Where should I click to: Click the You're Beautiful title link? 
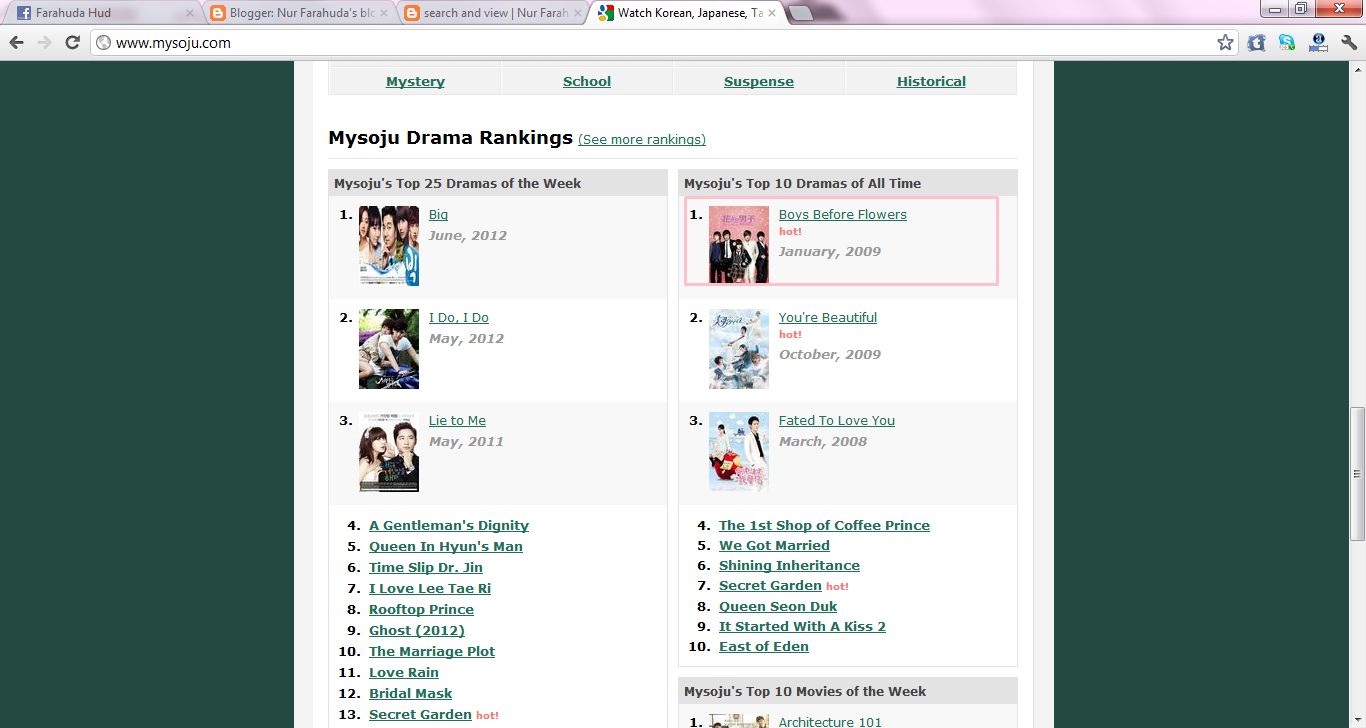[828, 318]
